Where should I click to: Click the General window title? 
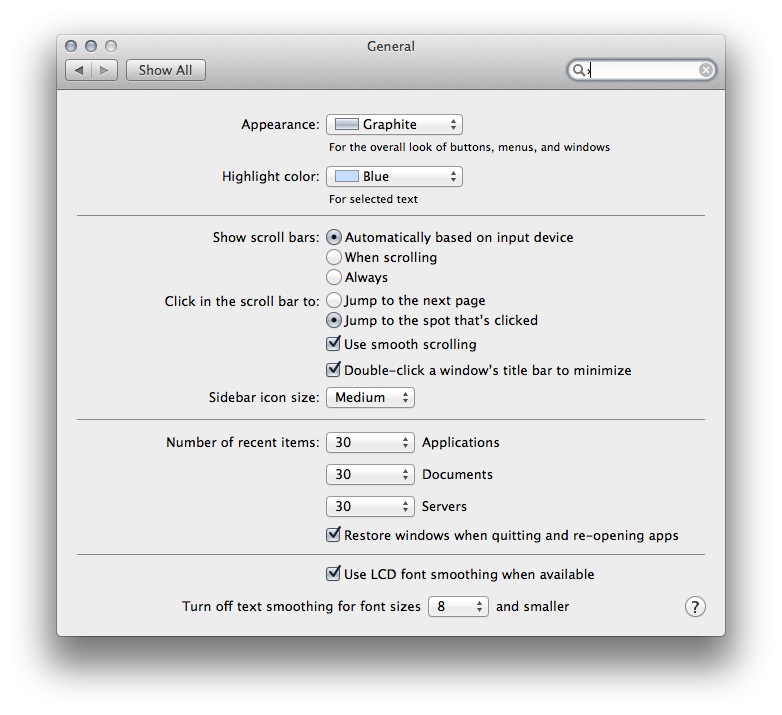tap(391, 46)
